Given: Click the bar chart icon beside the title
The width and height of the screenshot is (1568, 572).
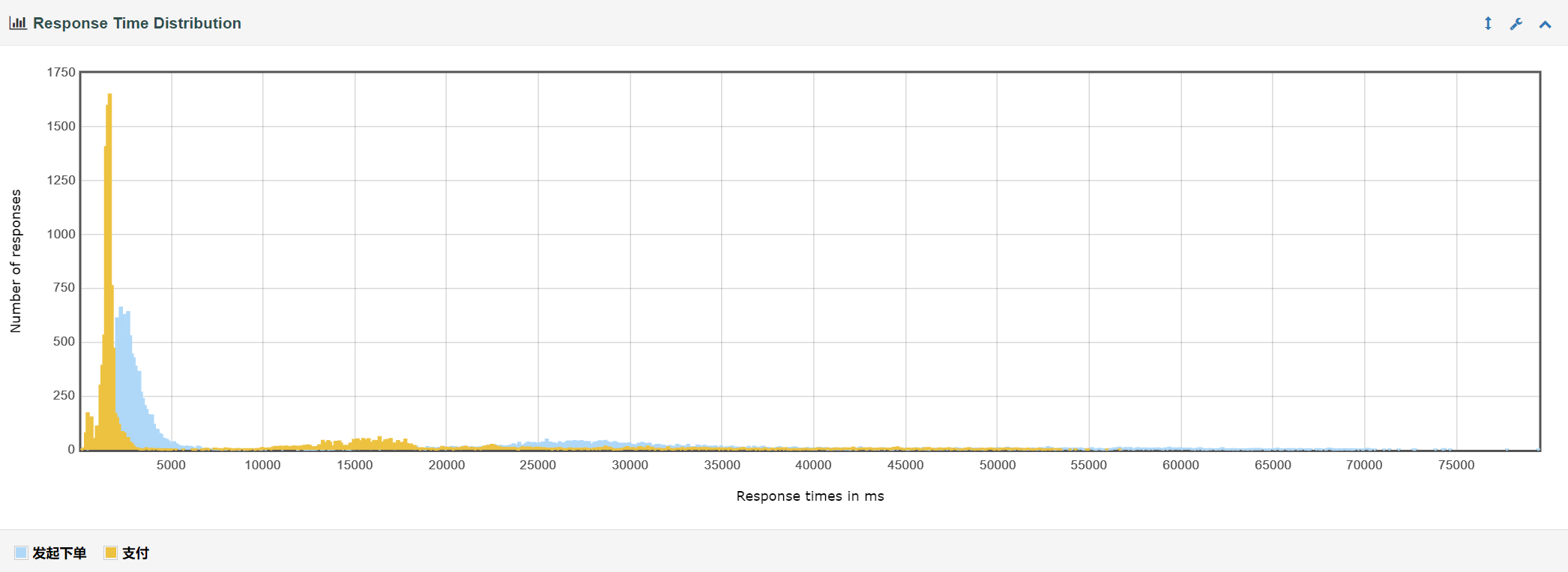Looking at the screenshot, I should pos(18,23).
